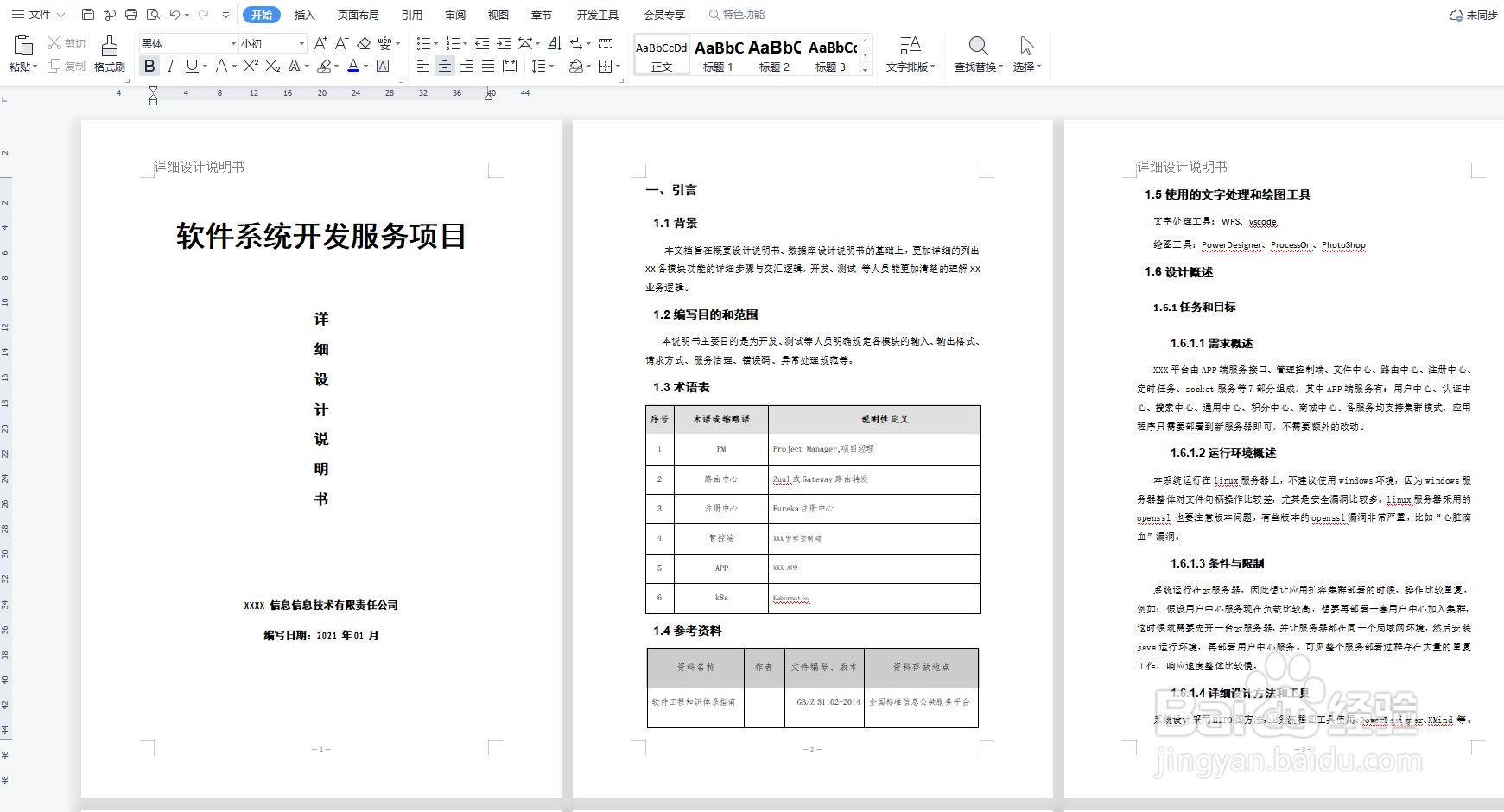
Task: Toggle center alignment button
Action: click(x=445, y=66)
